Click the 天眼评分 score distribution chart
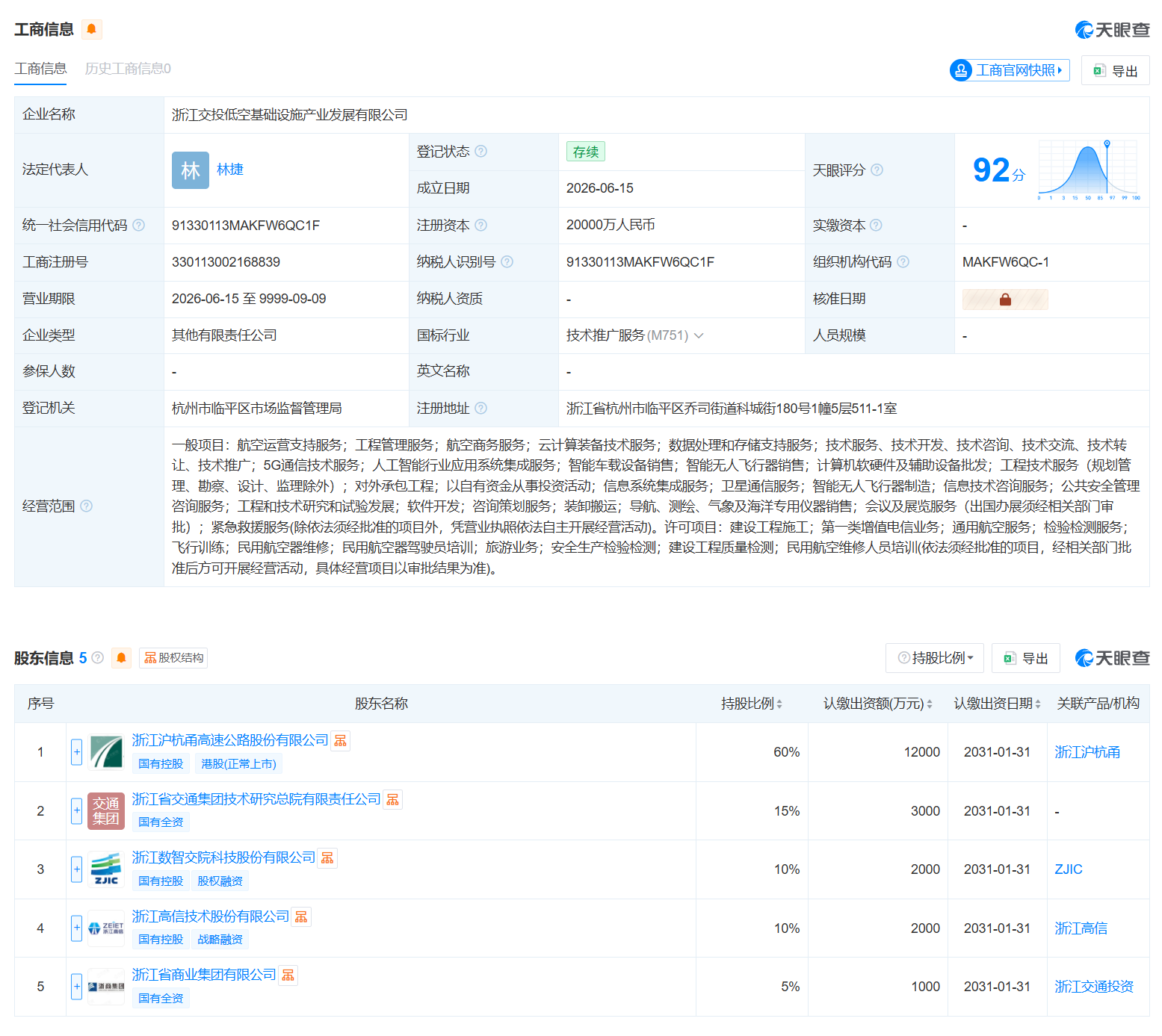1162x1036 pixels. click(x=1089, y=170)
